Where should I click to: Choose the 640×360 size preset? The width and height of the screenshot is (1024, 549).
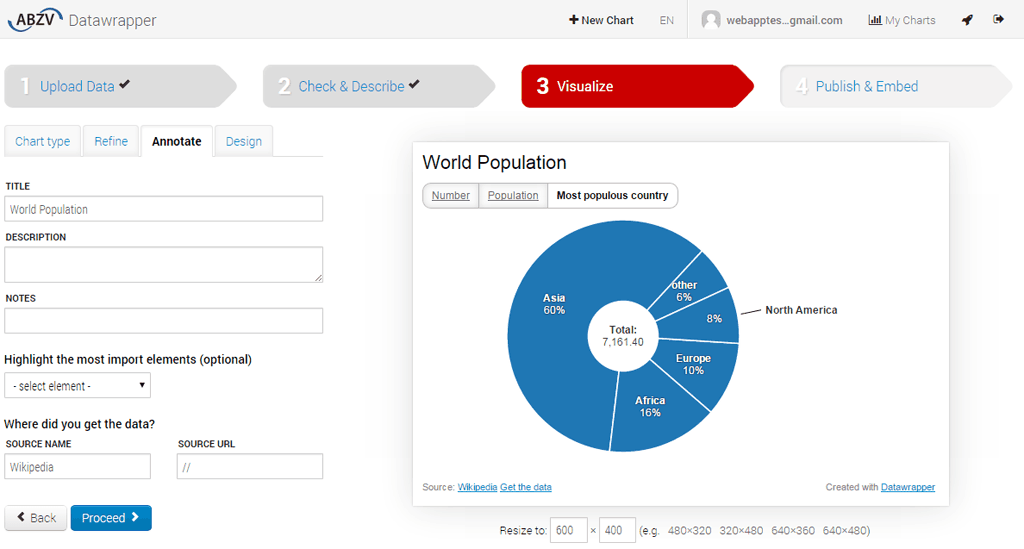(x=793, y=531)
